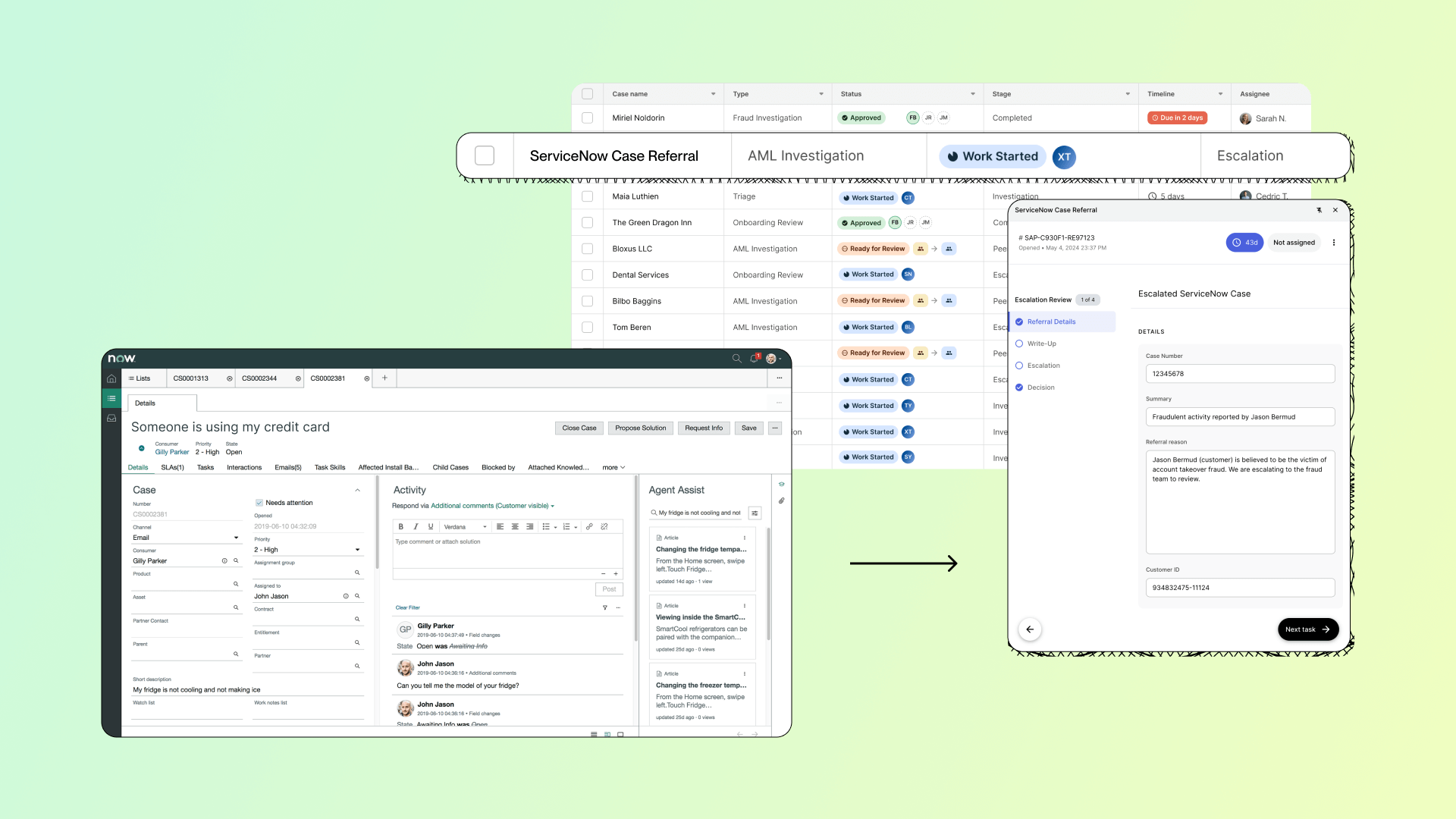Click the Propose Solution button
Viewport: 1456px width, 819px height.
click(641, 428)
